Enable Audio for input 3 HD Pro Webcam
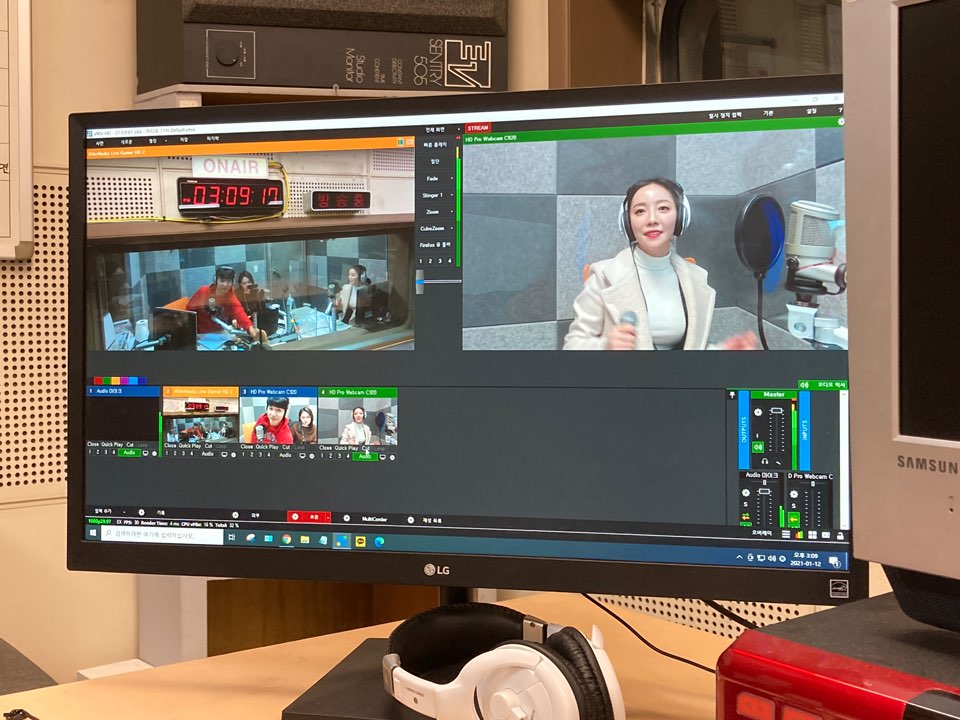Image resolution: width=960 pixels, height=720 pixels. 286,455
